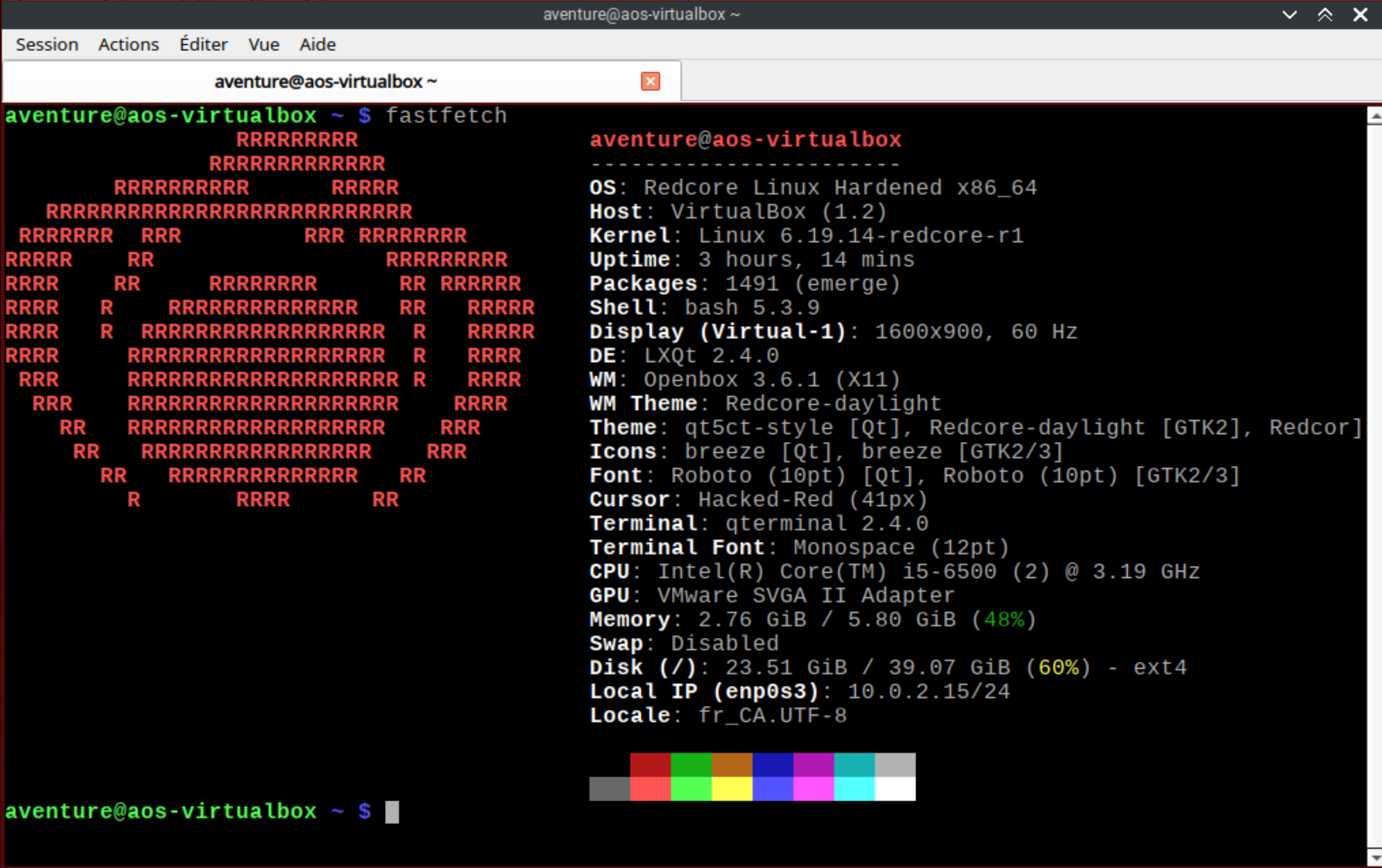
Task: Click 'Redcore Linux Hardened x86_64' OS value
Action: 840,188
